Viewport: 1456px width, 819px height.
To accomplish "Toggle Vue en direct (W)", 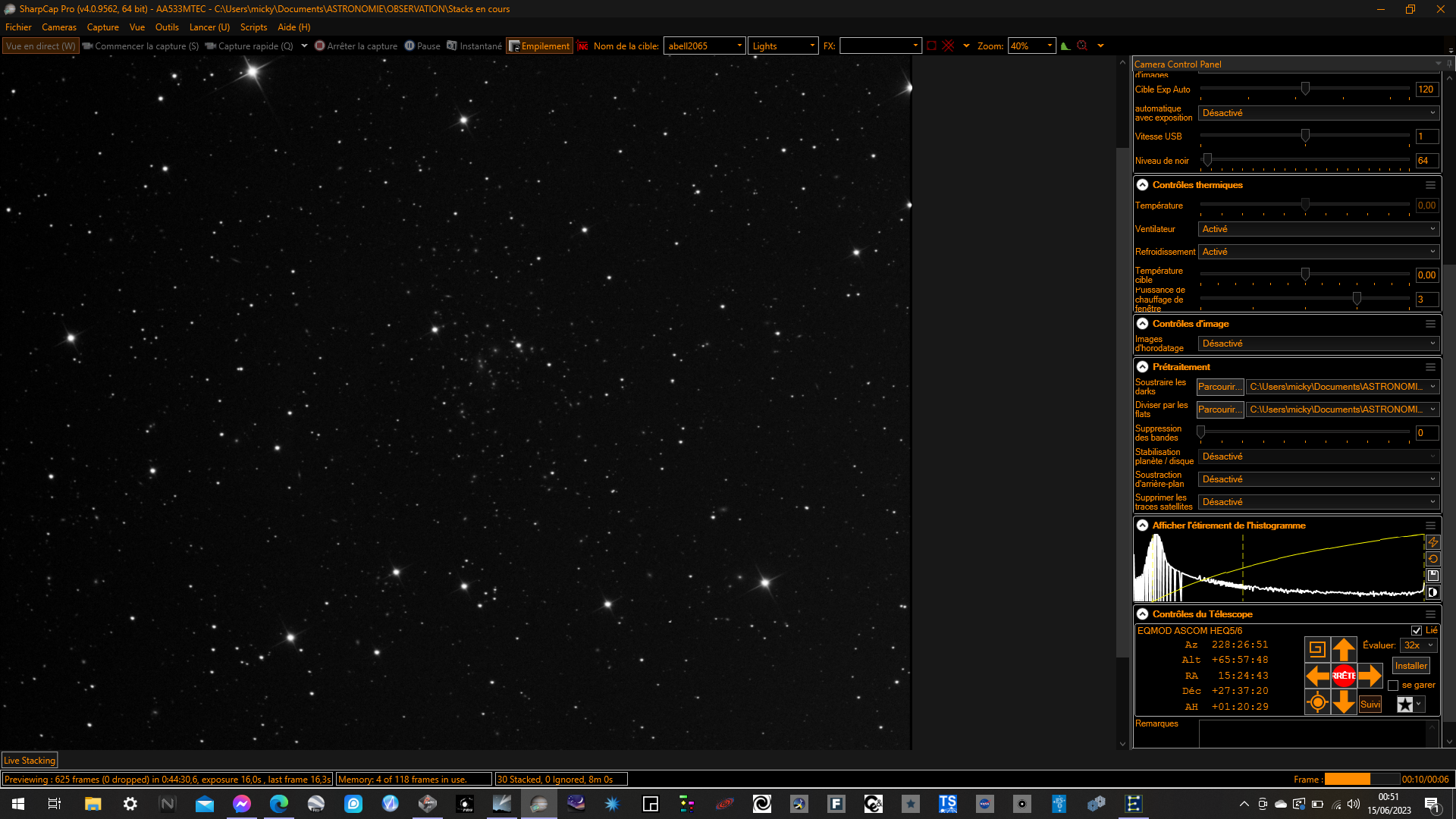I will coord(41,45).
